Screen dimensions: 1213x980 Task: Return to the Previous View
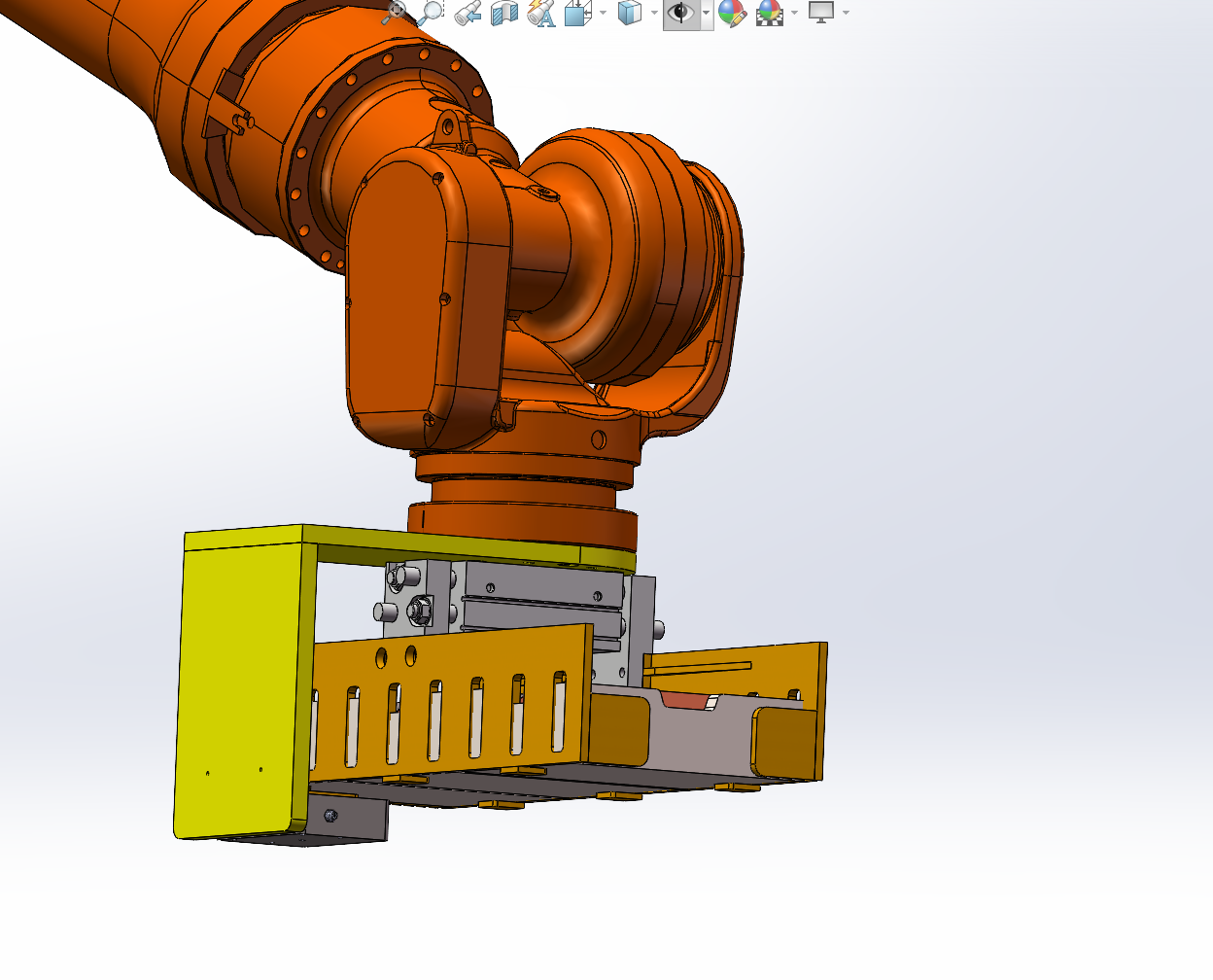[468, 13]
